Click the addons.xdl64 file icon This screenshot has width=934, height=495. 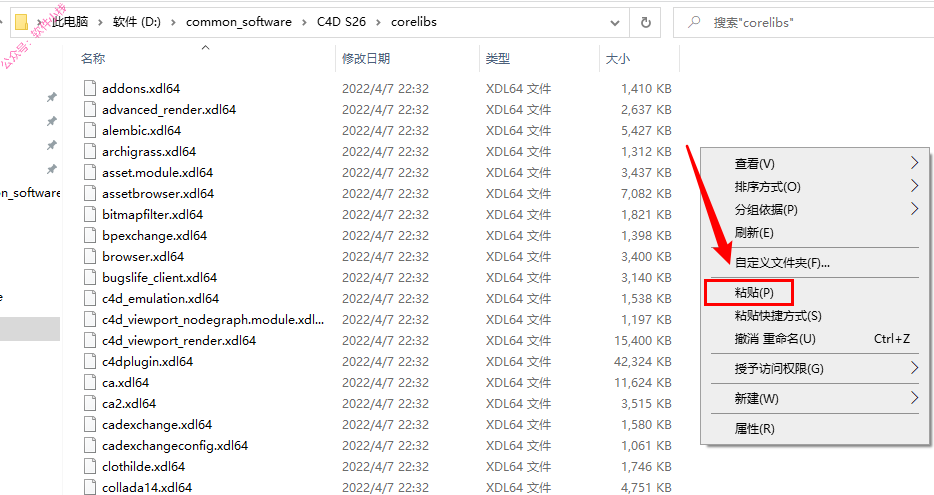point(90,88)
